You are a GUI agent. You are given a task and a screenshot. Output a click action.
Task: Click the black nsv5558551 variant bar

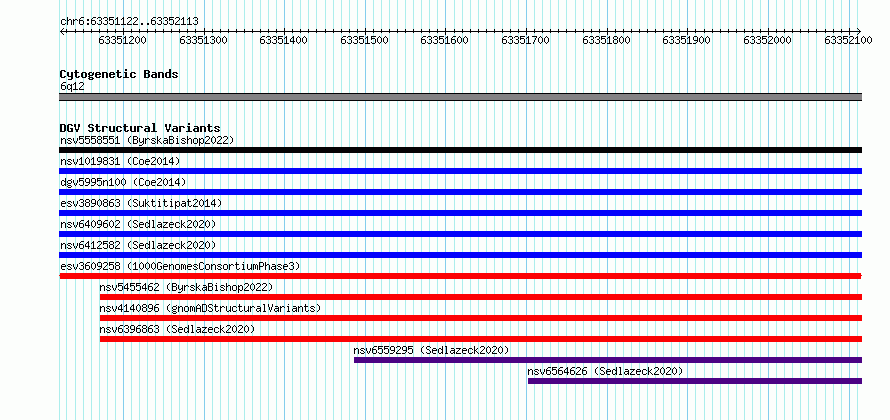(x=460, y=150)
